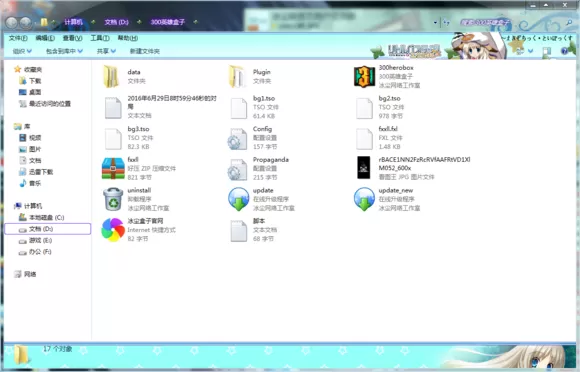Open 游戏 (E:) drive
The width and height of the screenshot is (580, 372).
point(36,240)
